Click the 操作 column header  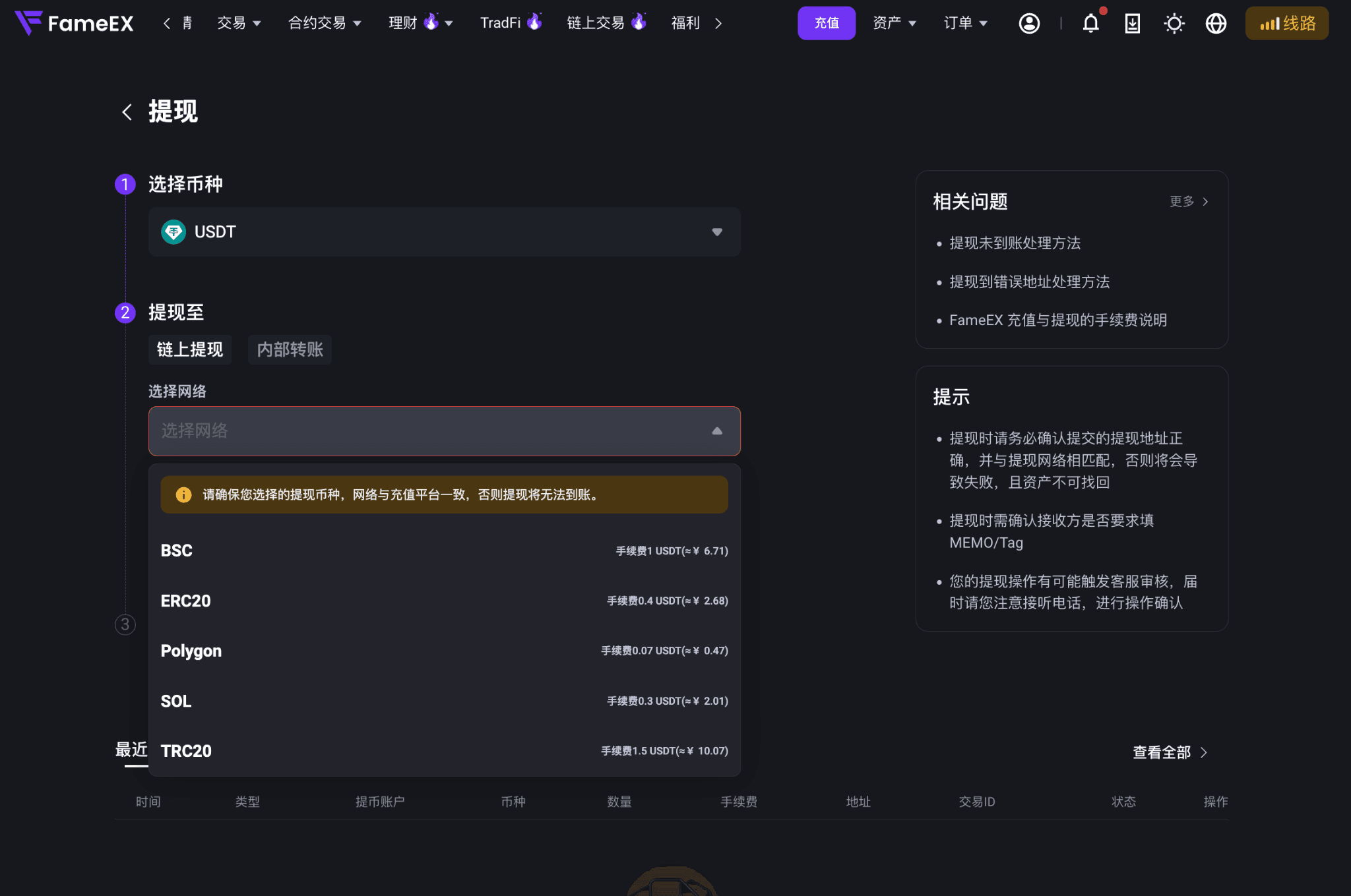pos(1216,802)
